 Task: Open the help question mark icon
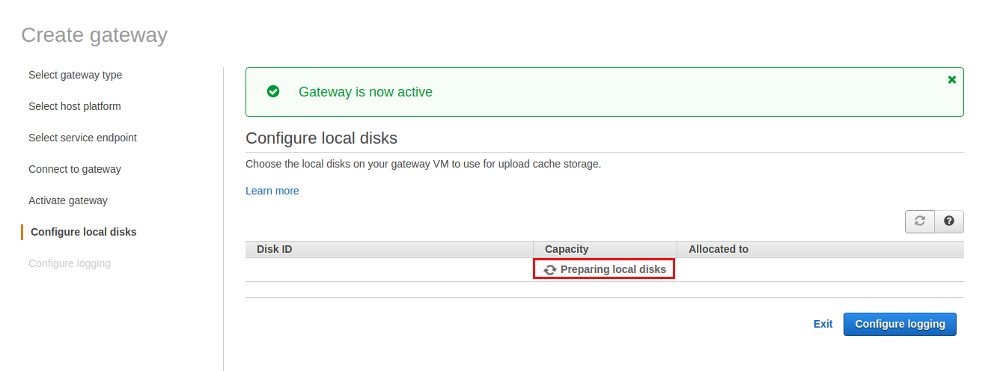click(x=949, y=221)
